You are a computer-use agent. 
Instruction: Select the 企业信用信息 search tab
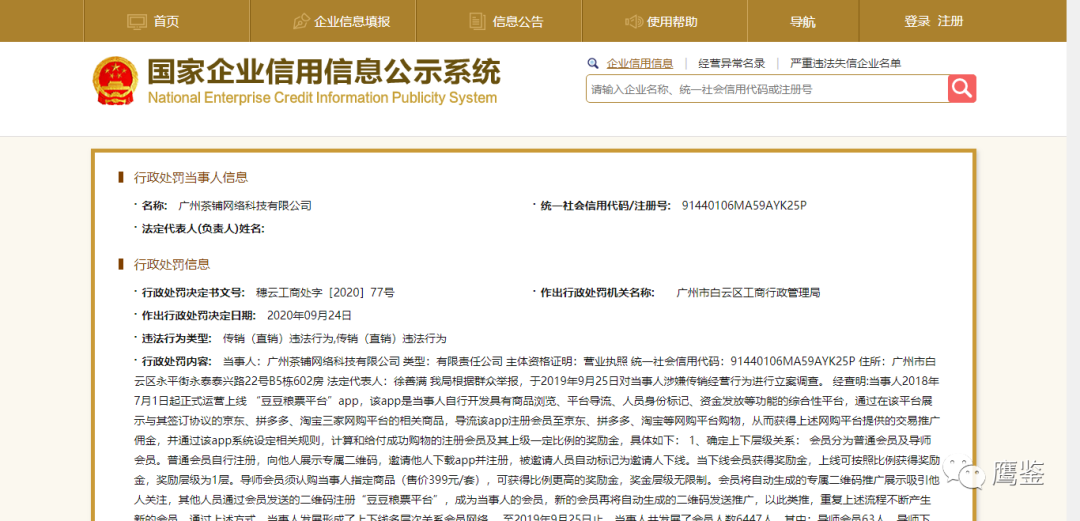pyautogui.click(x=639, y=63)
